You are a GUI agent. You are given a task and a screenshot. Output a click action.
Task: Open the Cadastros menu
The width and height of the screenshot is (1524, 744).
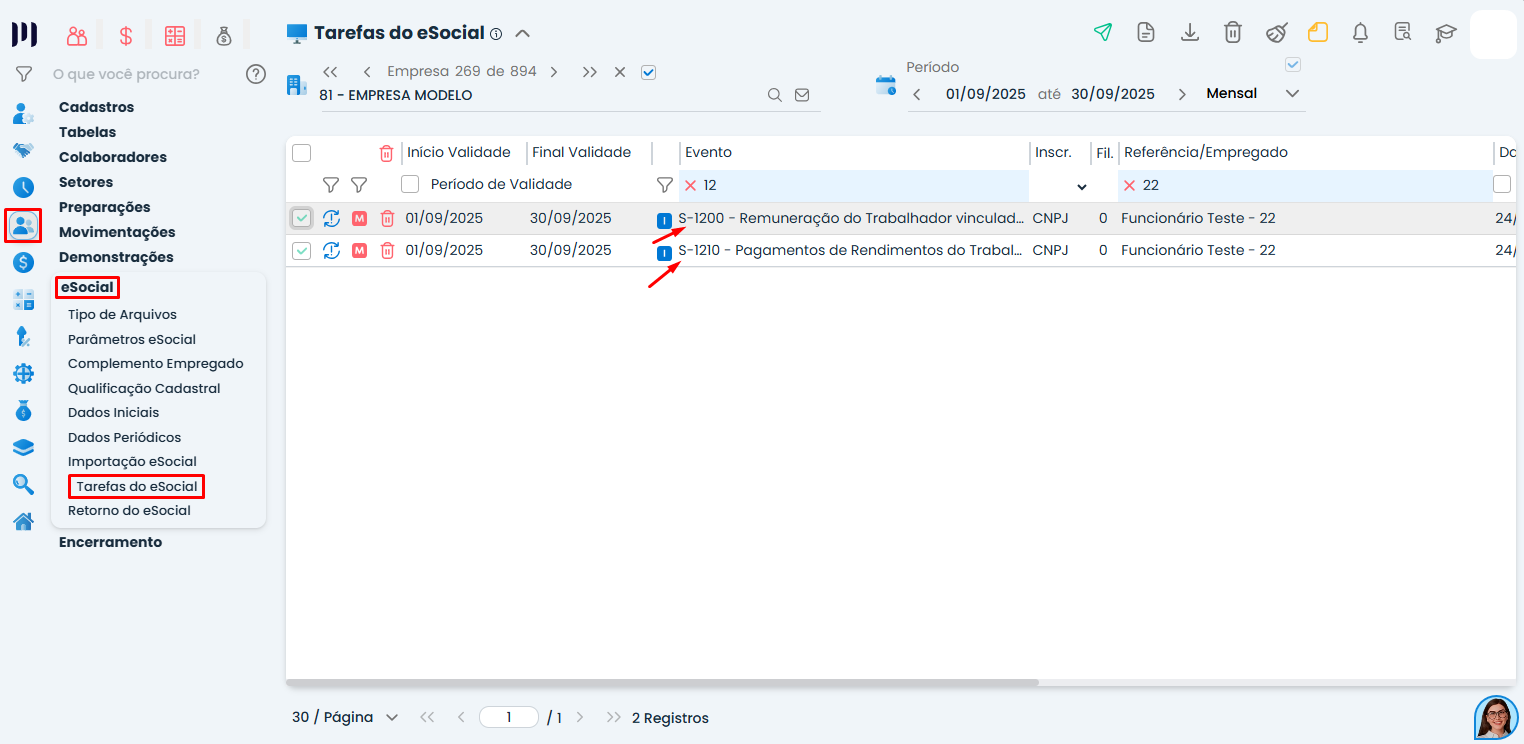96,107
